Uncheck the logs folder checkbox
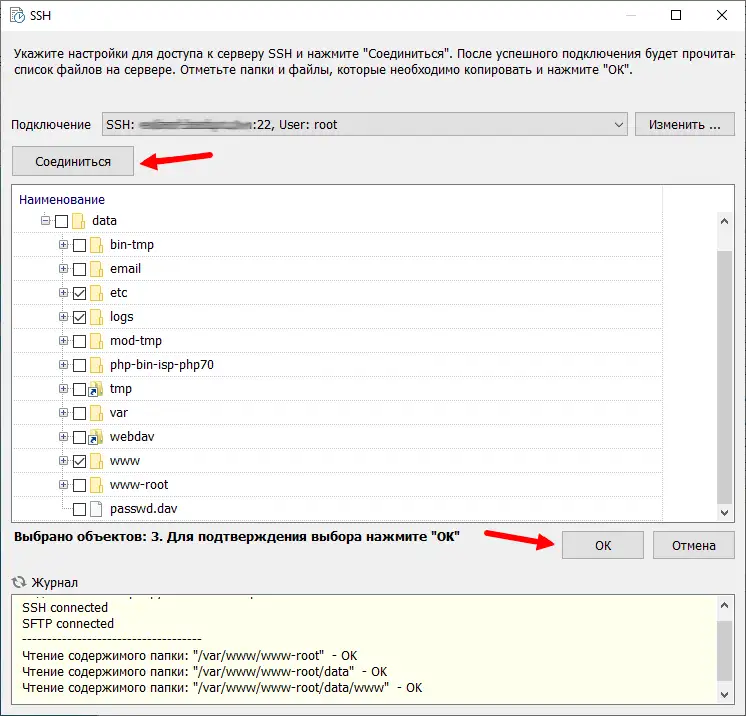 [80, 317]
